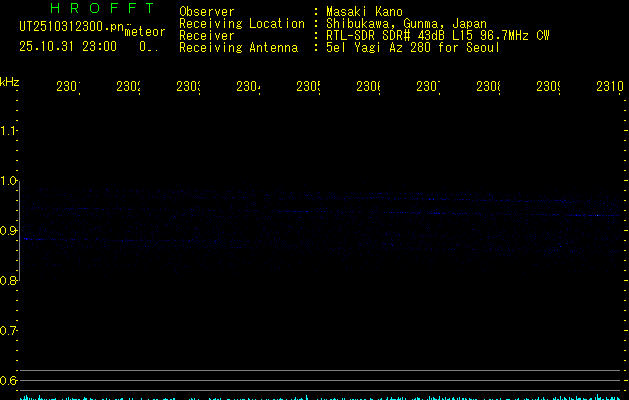Click the 0.6 kHz frequency tick label

[x=10, y=380]
